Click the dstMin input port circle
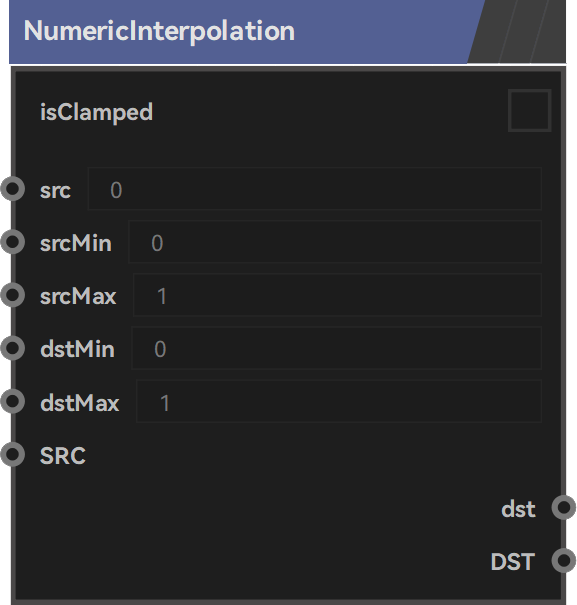The height and width of the screenshot is (605, 577). [13, 348]
